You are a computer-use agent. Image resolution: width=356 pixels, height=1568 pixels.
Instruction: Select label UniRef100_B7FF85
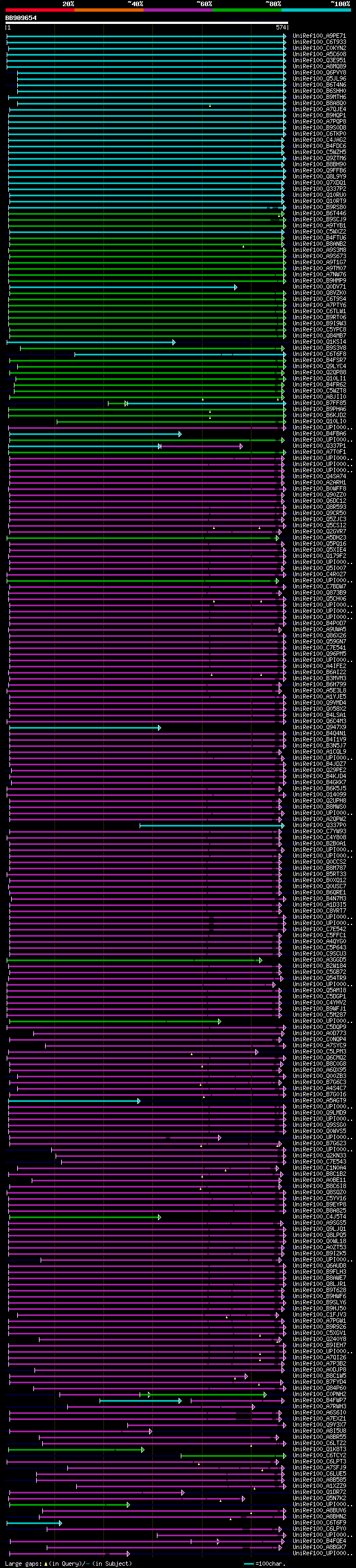(319, 403)
